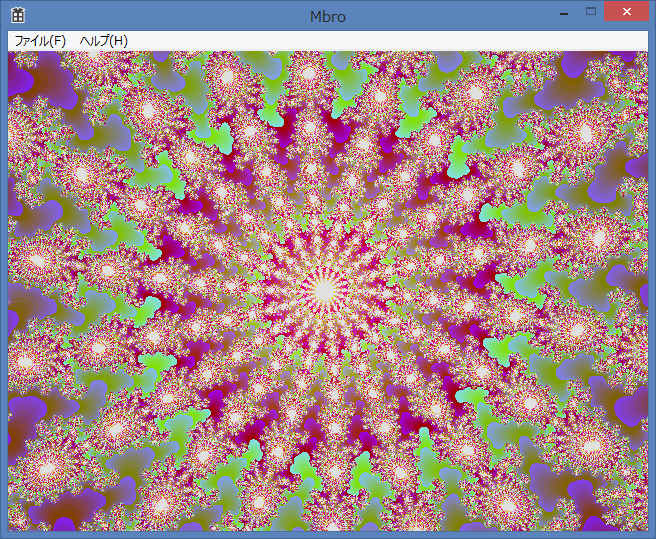Open the ヘルプ(H) menu
The image size is (656, 539).
pyautogui.click(x=104, y=40)
